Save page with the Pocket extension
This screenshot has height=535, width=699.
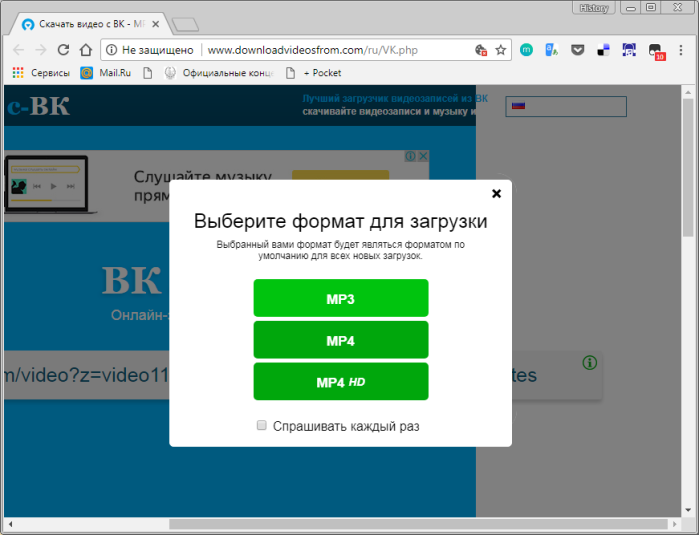577,50
